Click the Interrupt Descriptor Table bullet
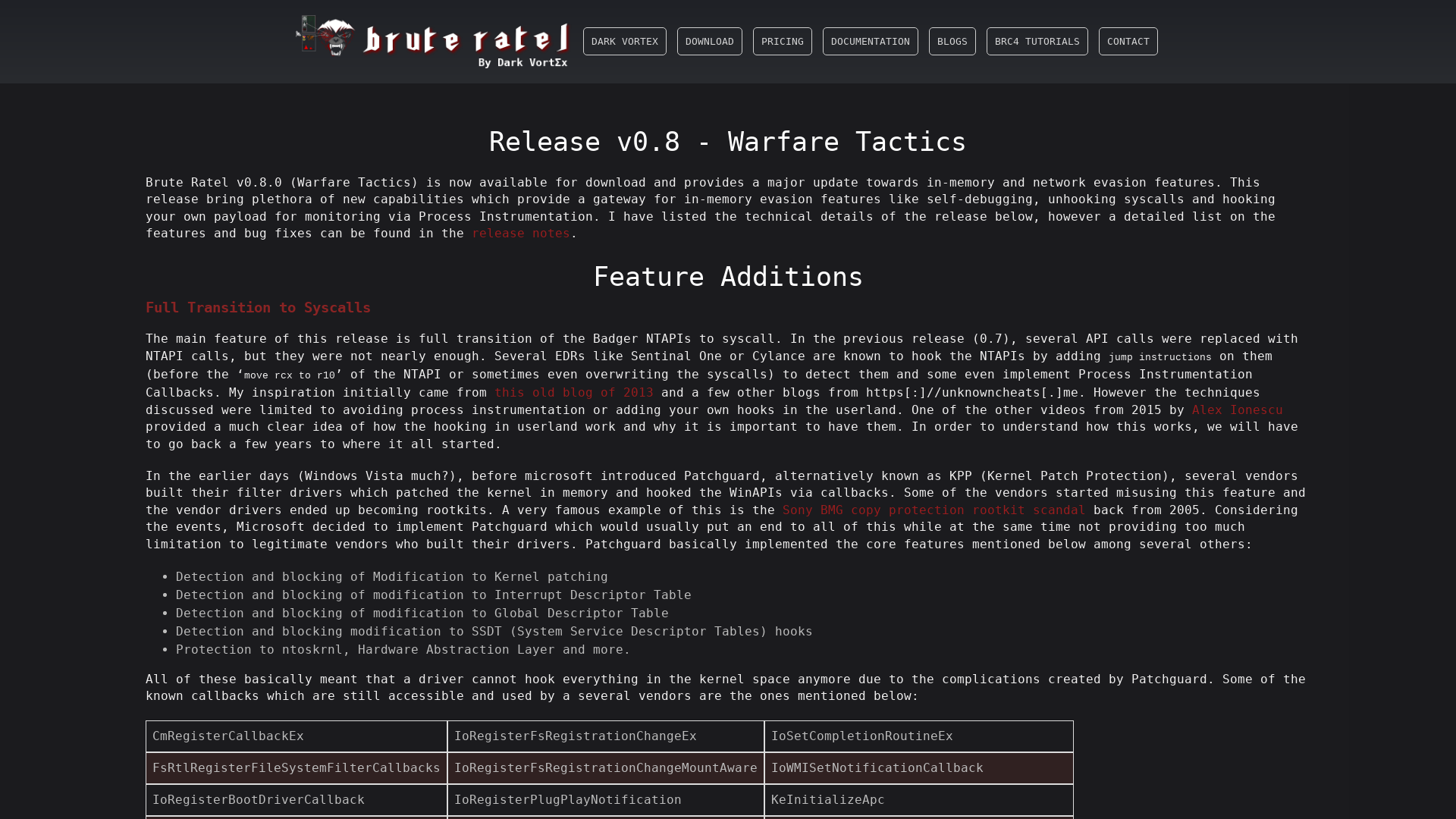Screen dimensions: 1456x819 434,595
